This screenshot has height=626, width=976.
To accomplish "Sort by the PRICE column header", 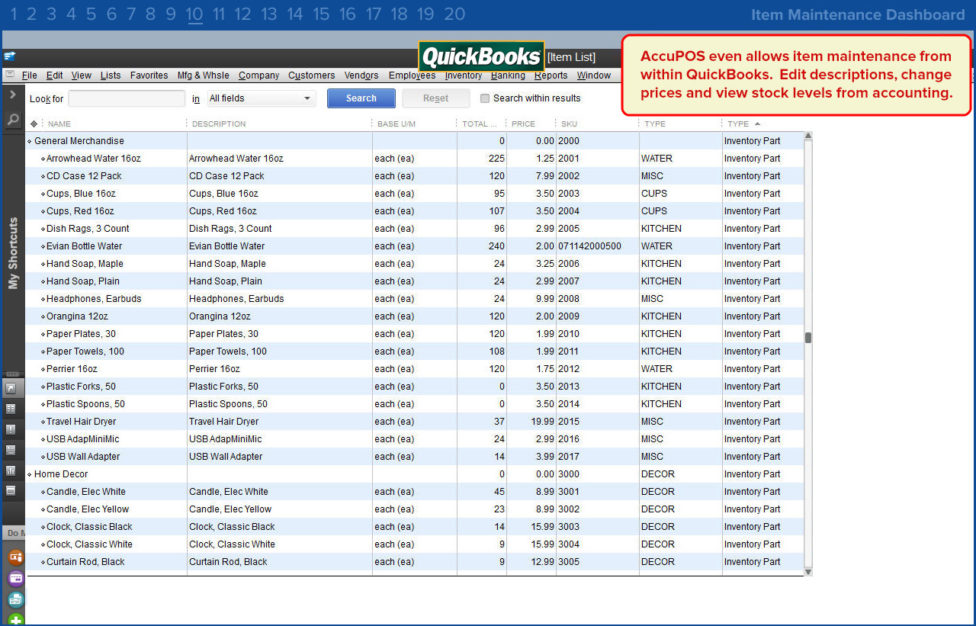I will point(523,124).
